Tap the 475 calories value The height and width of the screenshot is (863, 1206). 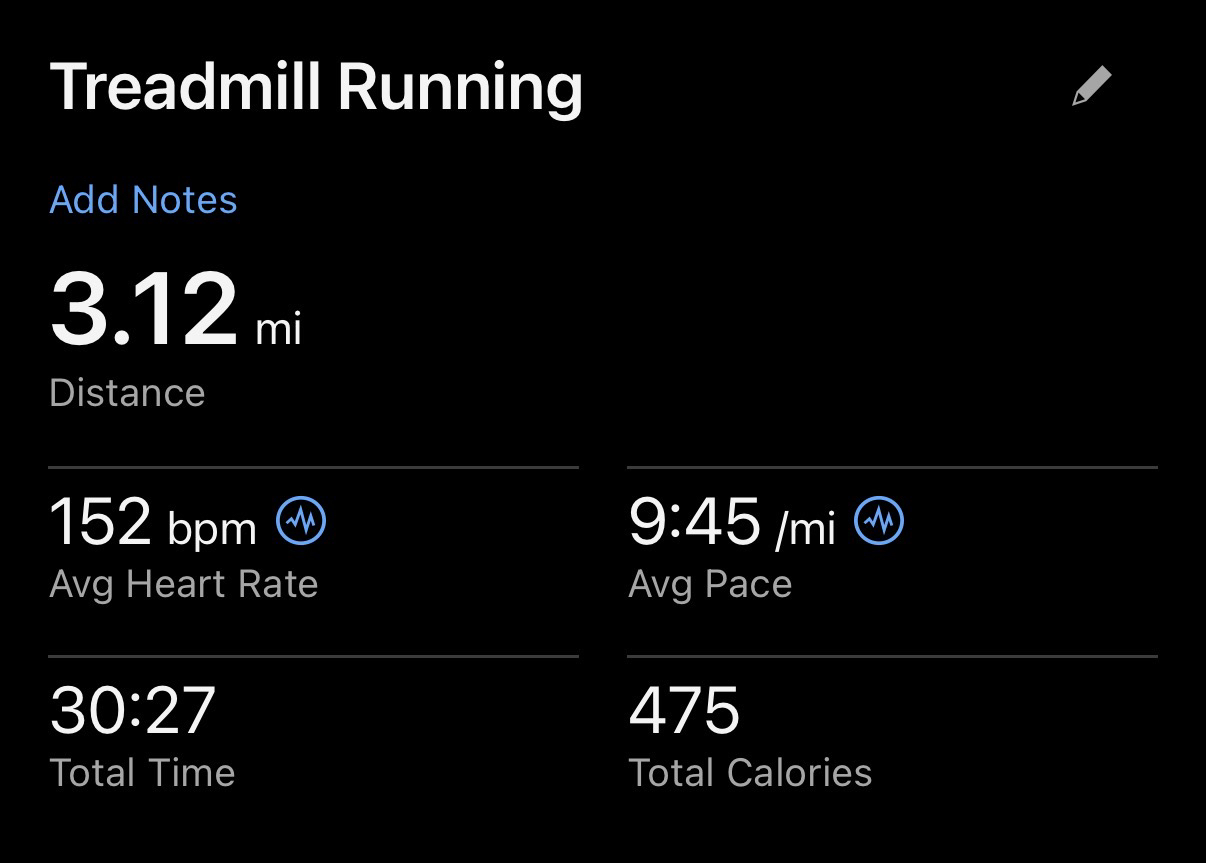pyautogui.click(x=684, y=710)
